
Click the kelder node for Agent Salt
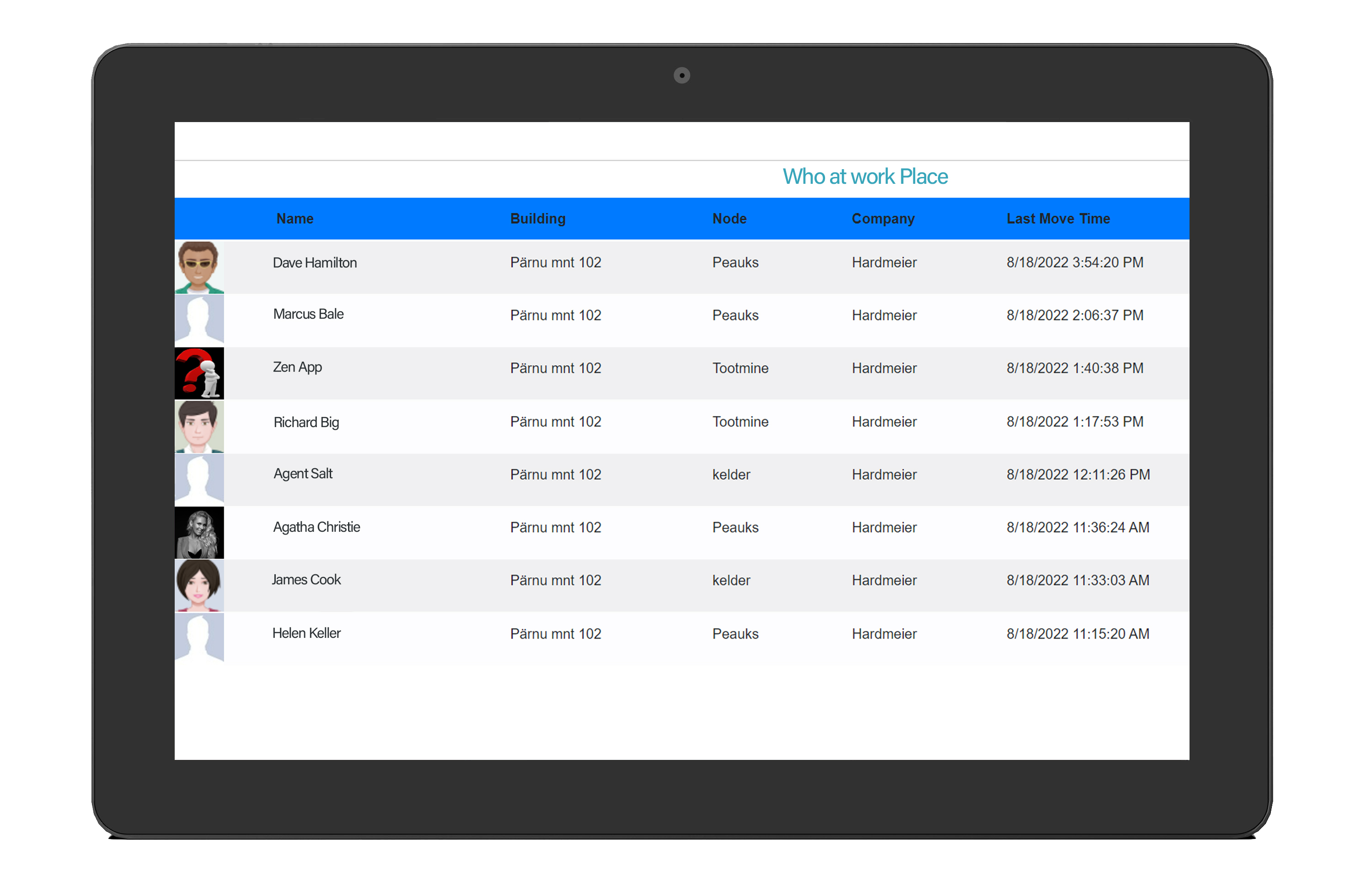(730, 474)
